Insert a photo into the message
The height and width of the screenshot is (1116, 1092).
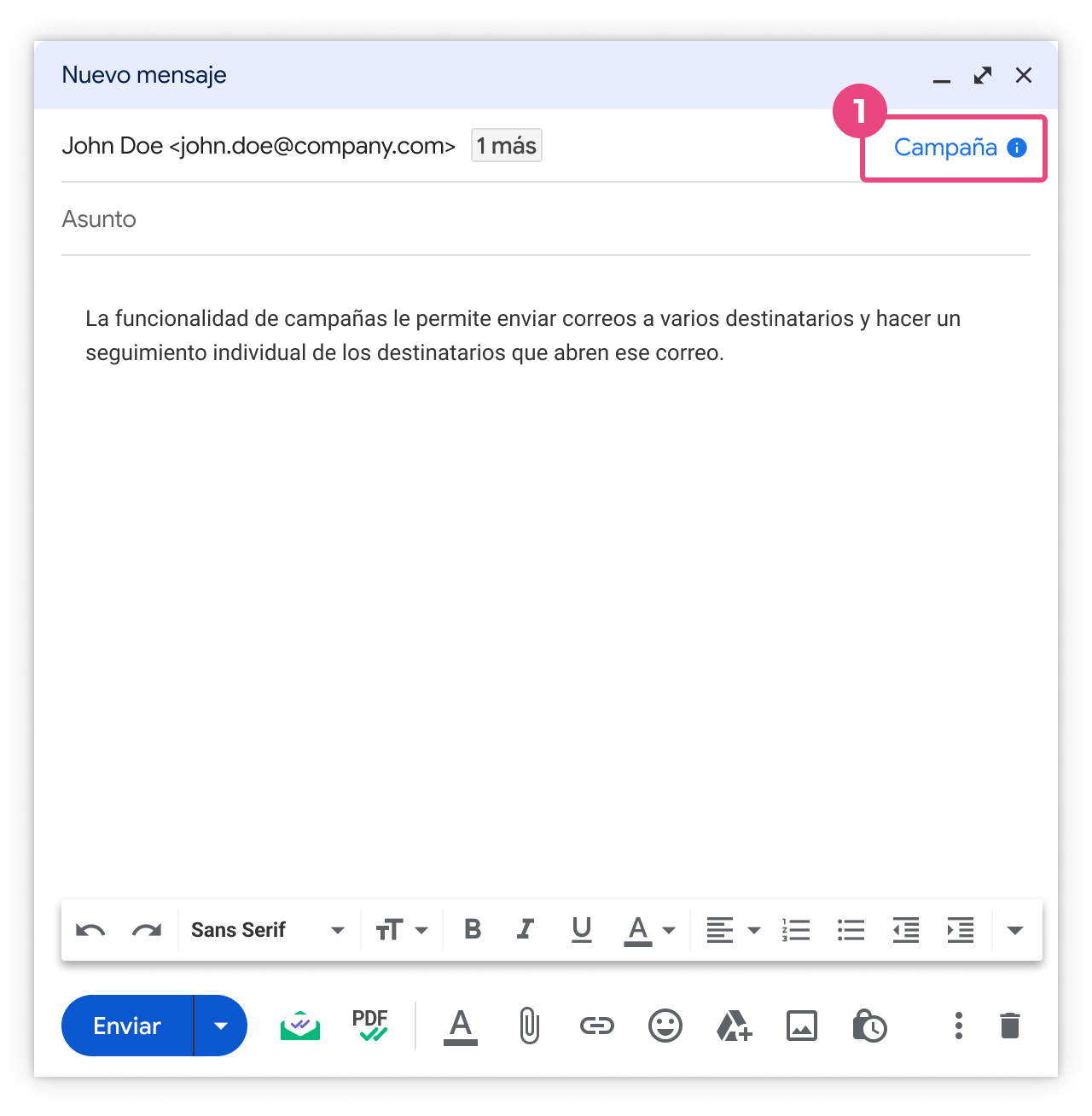point(801,1026)
